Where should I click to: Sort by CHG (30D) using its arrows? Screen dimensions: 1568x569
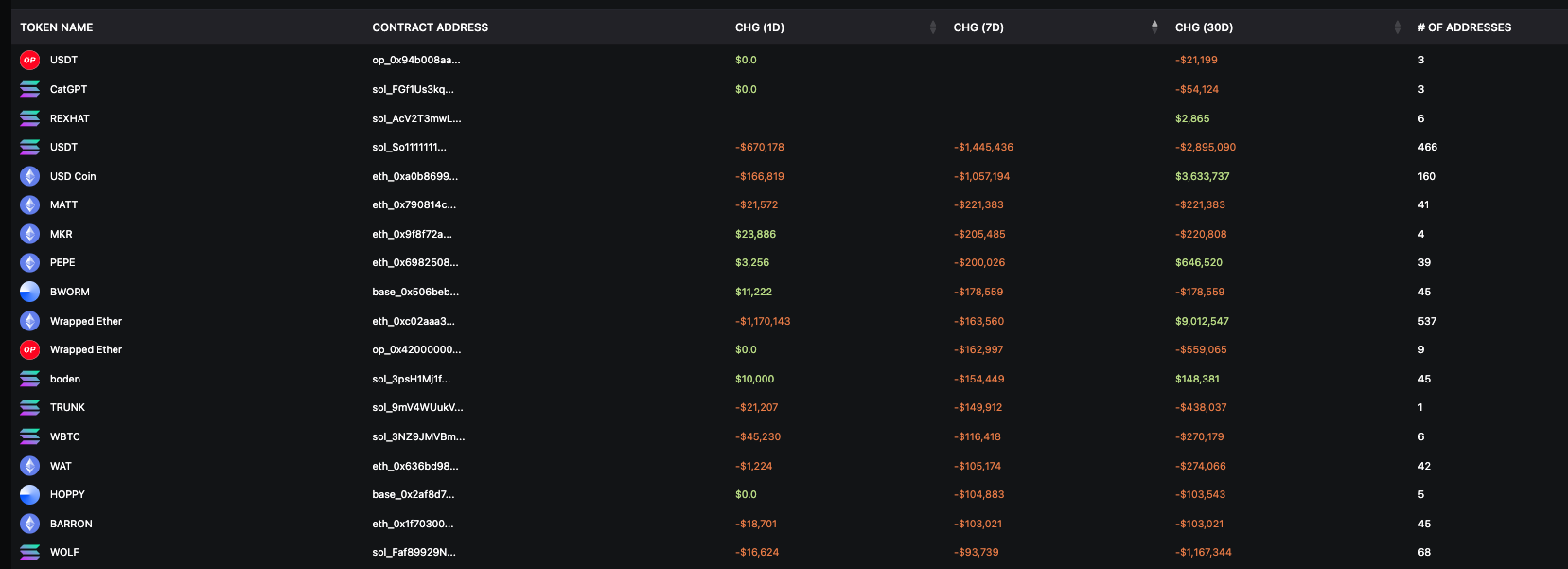[1398, 27]
